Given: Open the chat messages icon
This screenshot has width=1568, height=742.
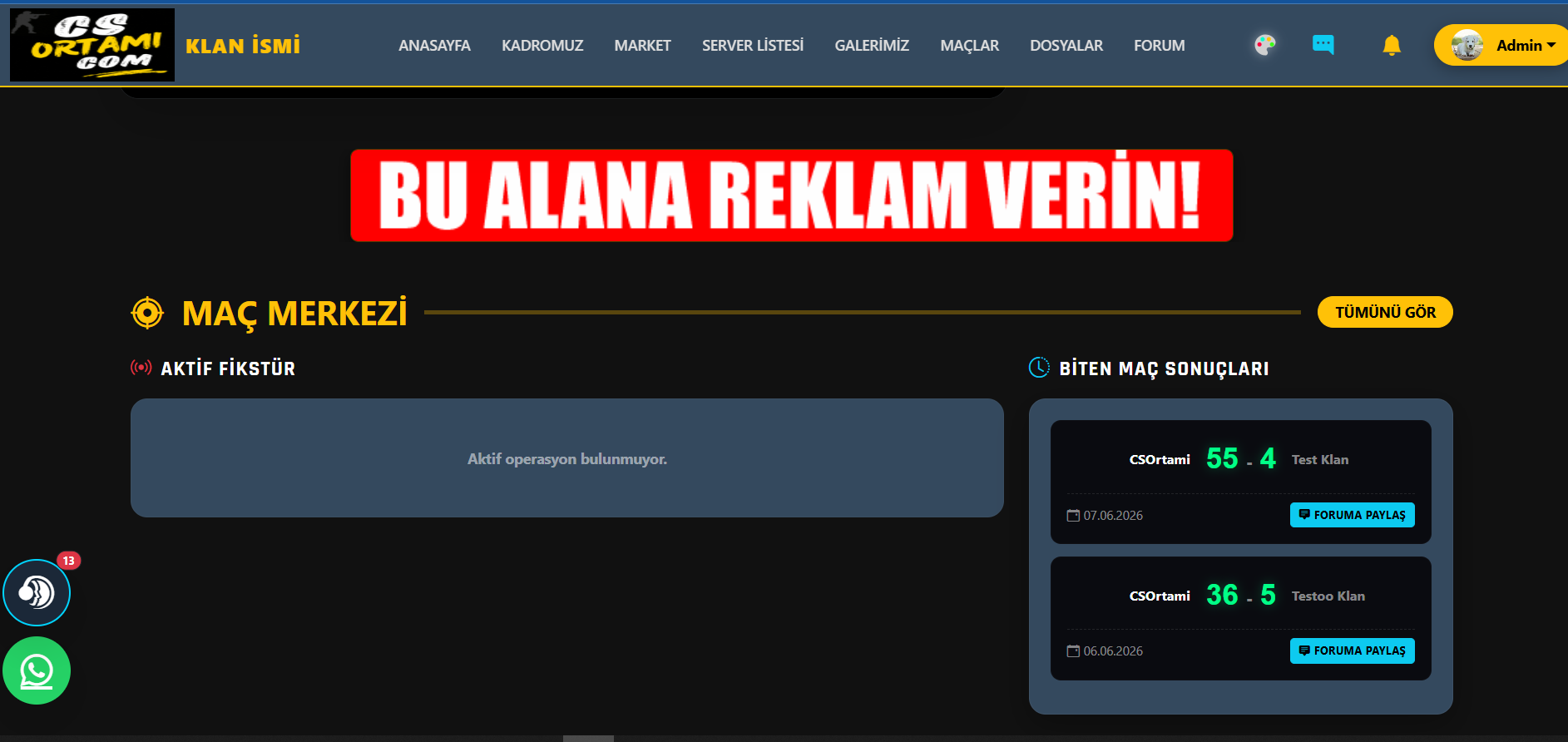Looking at the screenshot, I should pyautogui.click(x=1323, y=45).
